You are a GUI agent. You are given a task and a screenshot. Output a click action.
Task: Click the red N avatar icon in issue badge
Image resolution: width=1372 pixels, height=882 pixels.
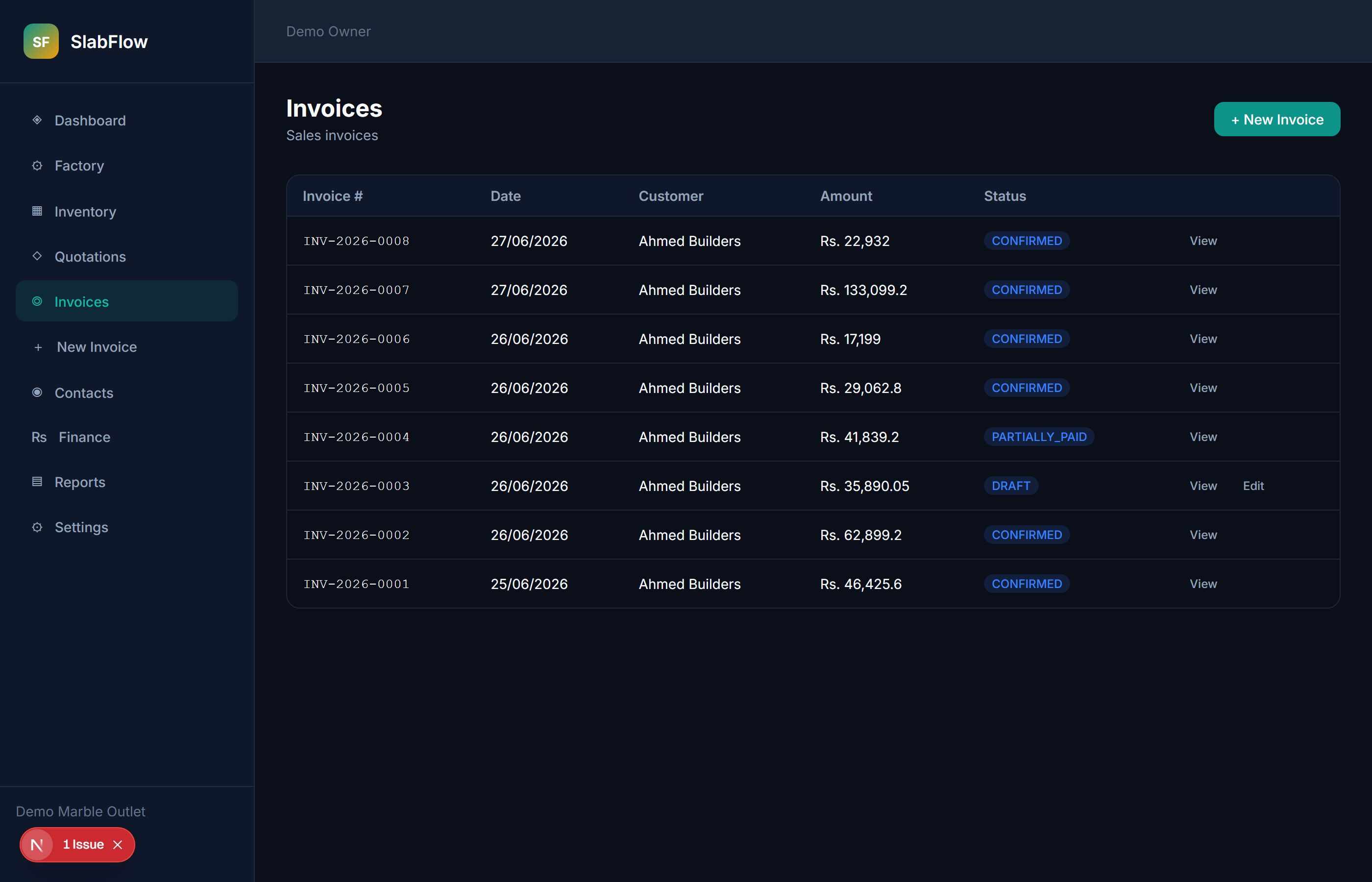coord(37,844)
